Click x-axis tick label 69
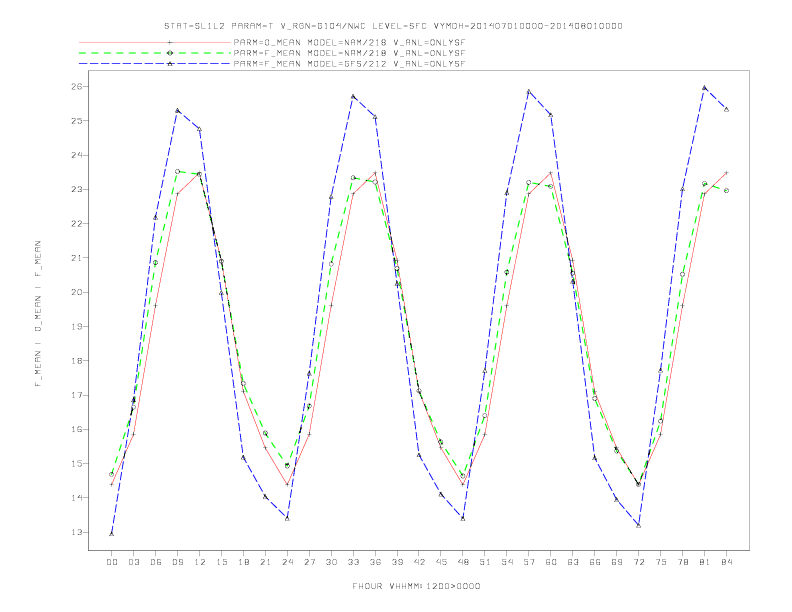Viewport: 792px width, 612px height. 617,562
